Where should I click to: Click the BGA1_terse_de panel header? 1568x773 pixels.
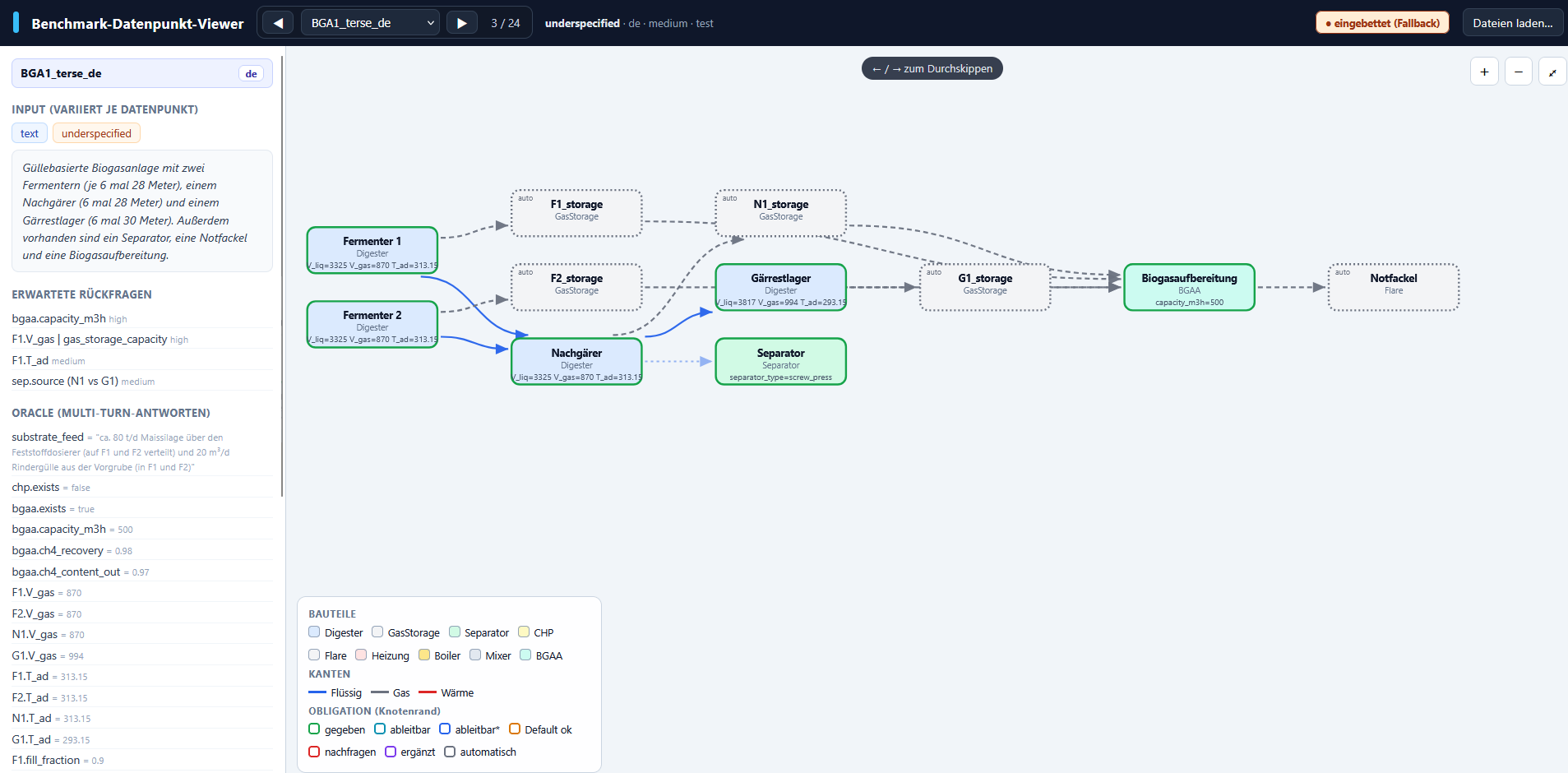point(142,73)
